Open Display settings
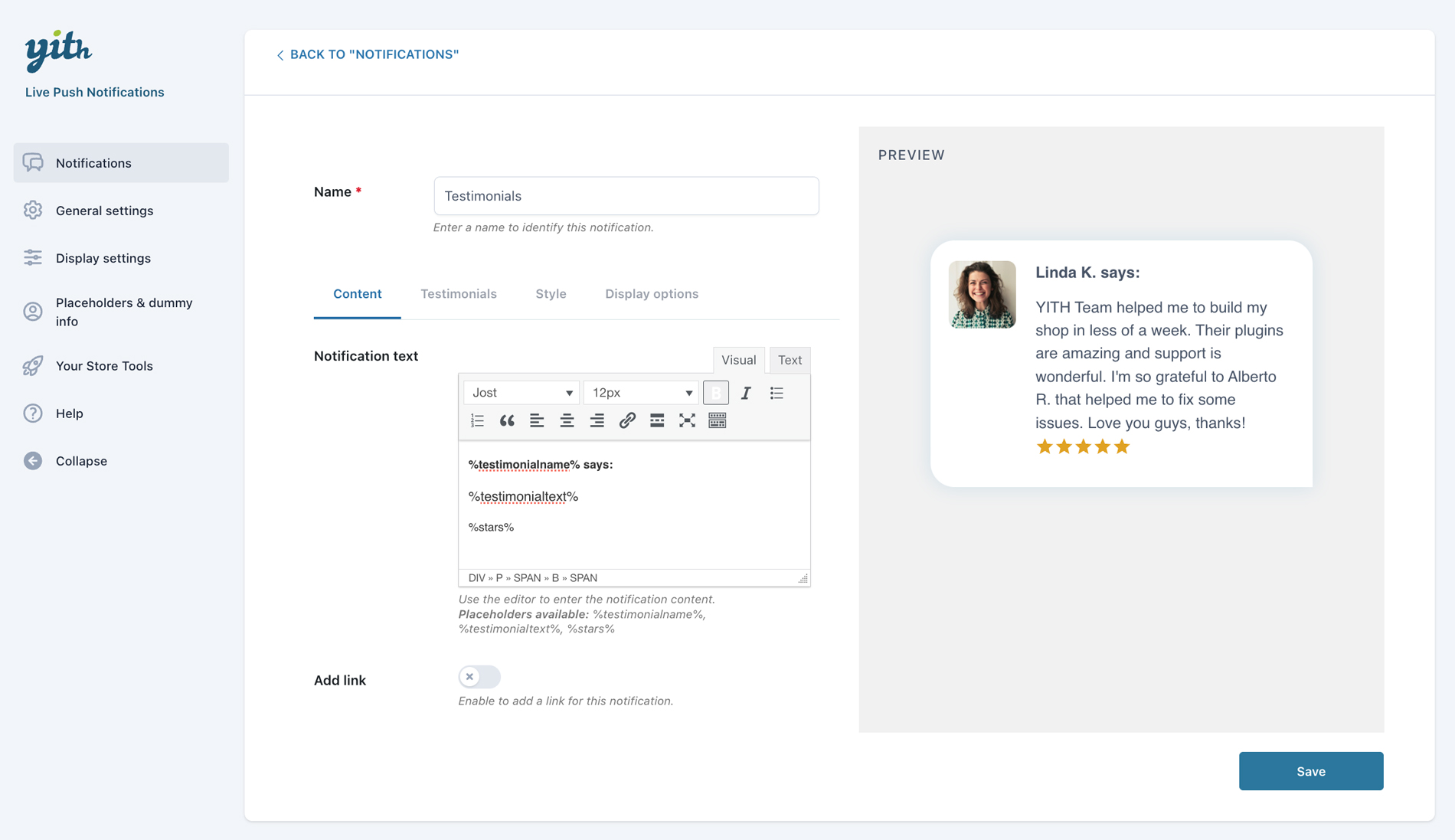This screenshot has height=840, width=1455. coord(103,258)
